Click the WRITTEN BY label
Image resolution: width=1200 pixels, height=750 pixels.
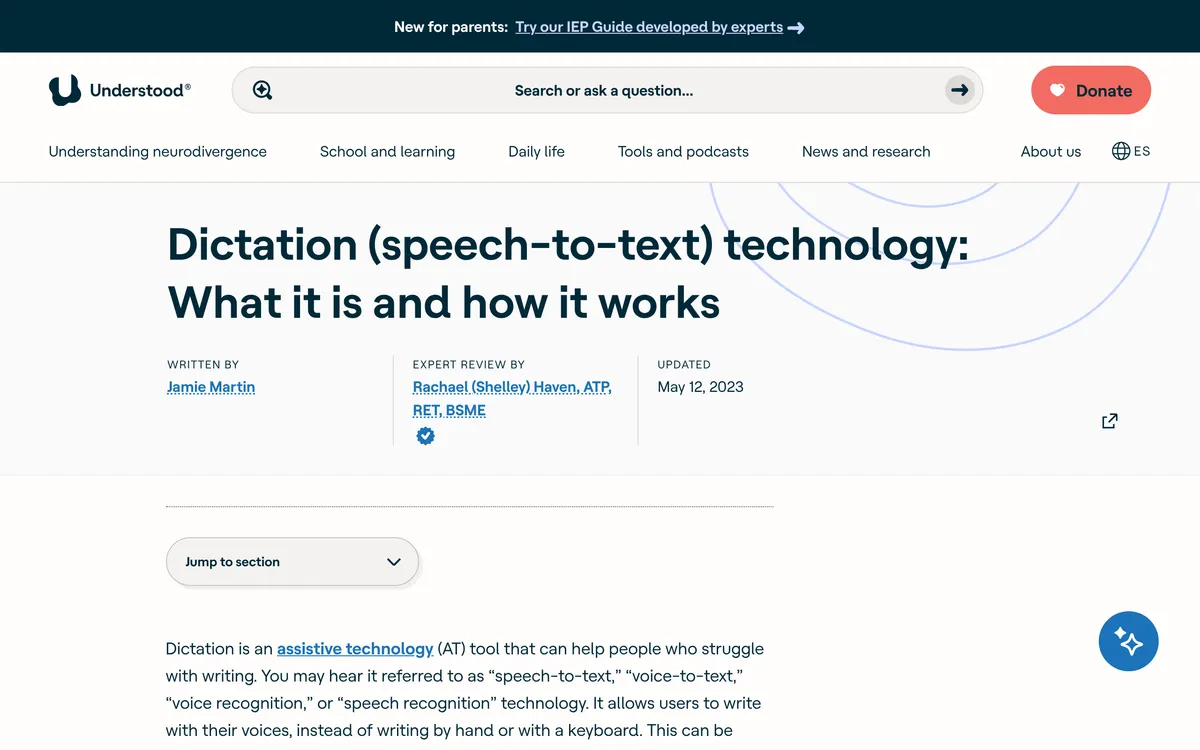(203, 364)
